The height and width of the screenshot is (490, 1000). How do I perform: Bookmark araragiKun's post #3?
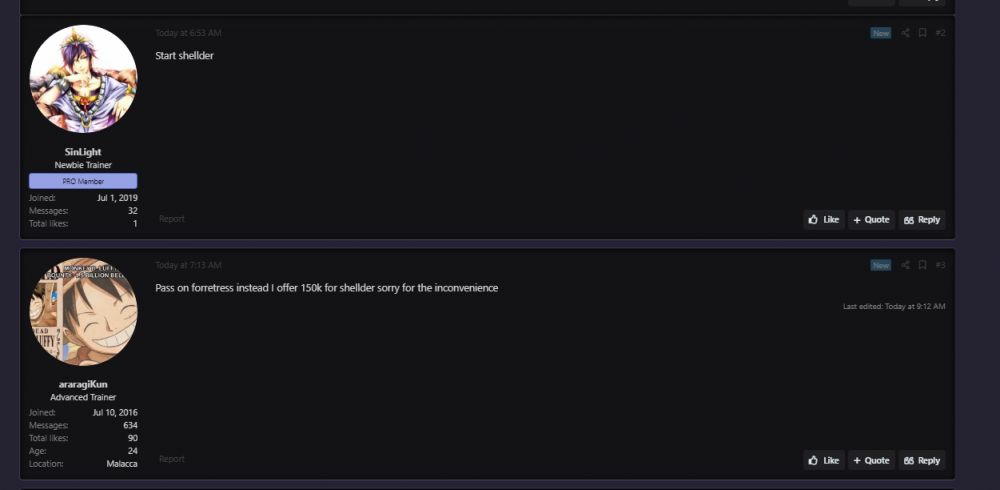tap(922, 265)
